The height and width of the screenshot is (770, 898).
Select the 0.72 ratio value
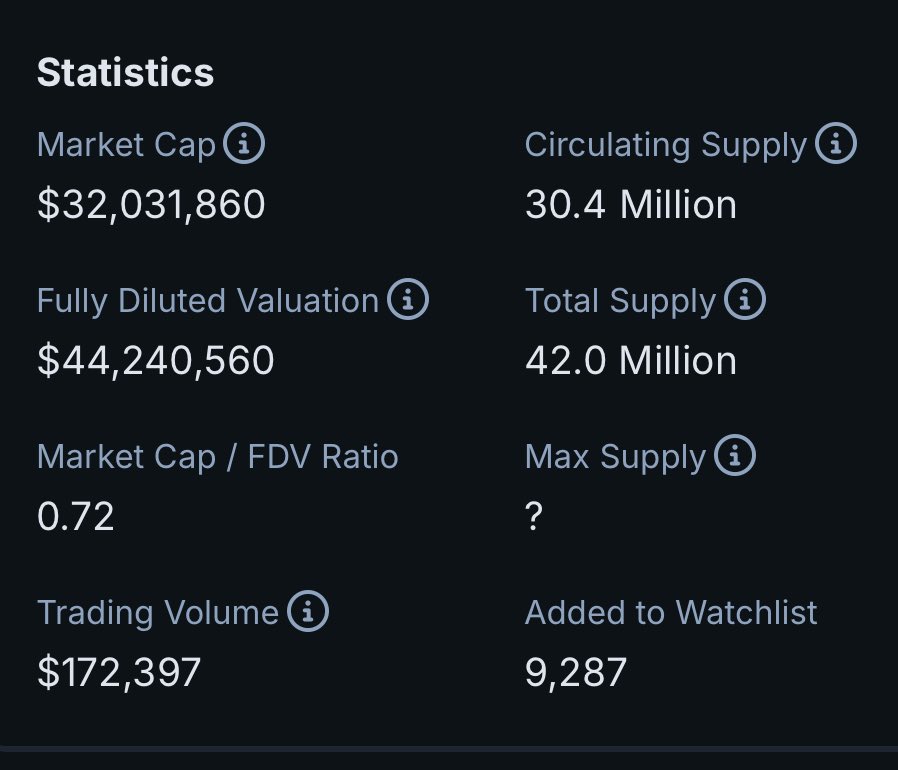[76, 516]
